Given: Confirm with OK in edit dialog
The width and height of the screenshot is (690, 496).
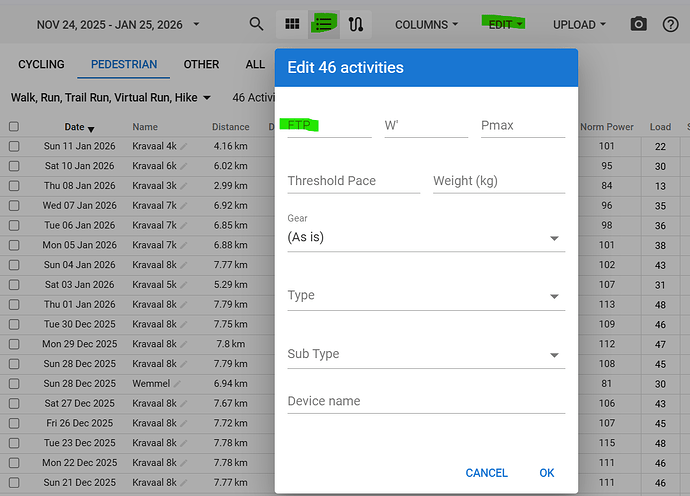Looking at the screenshot, I should point(547,473).
